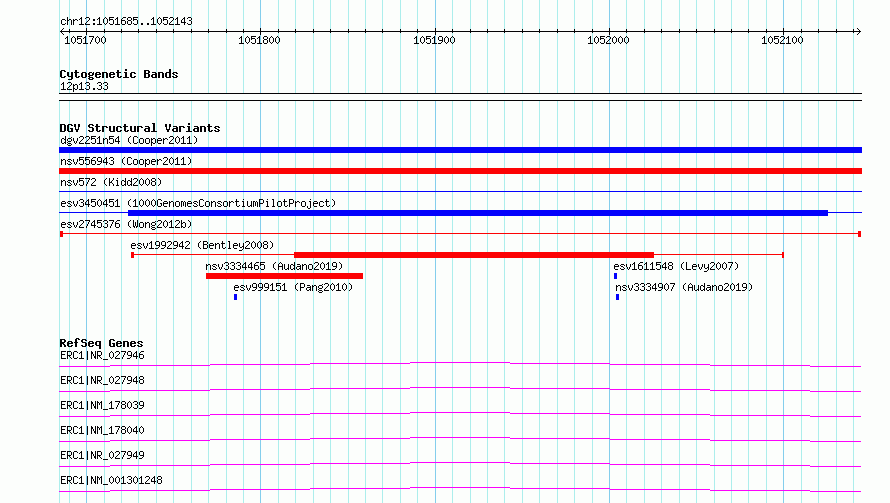Open the ERC1|NR_027948 transcript

tap(102, 380)
